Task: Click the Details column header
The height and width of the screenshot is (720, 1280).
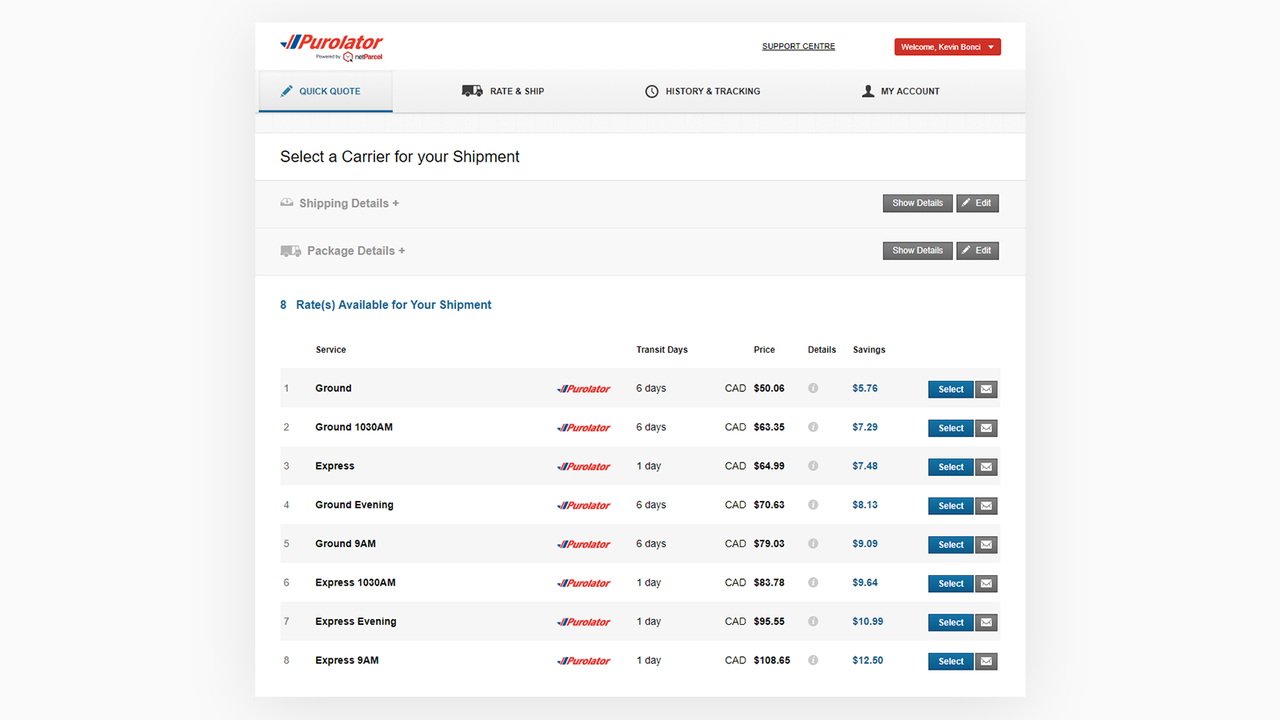Action: pos(822,350)
